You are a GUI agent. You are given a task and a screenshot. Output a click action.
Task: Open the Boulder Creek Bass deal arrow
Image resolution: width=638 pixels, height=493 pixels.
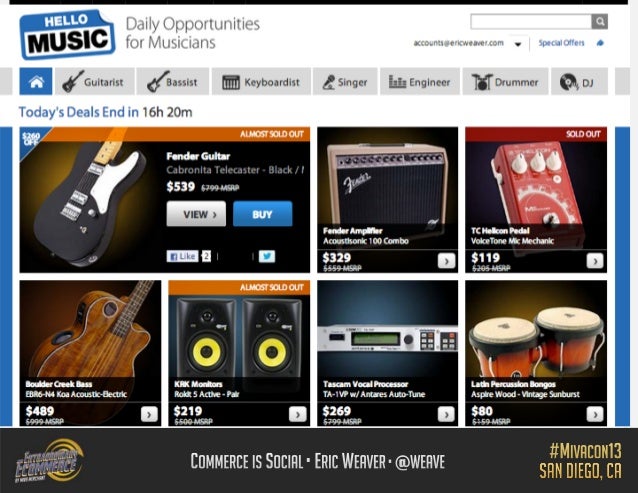tap(149, 414)
